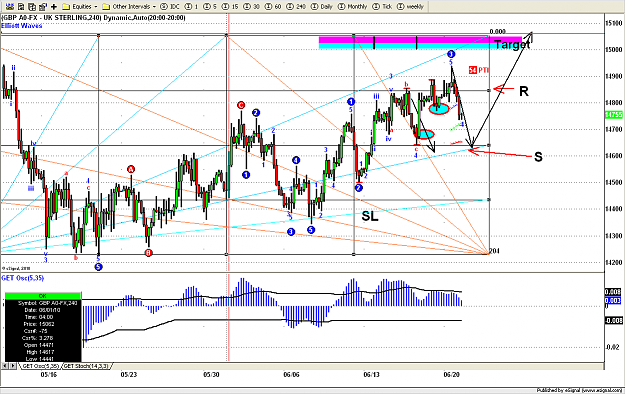The height and width of the screenshot is (394, 625).
Task: Expand the Other Intervals dropdown
Action: point(129,6)
